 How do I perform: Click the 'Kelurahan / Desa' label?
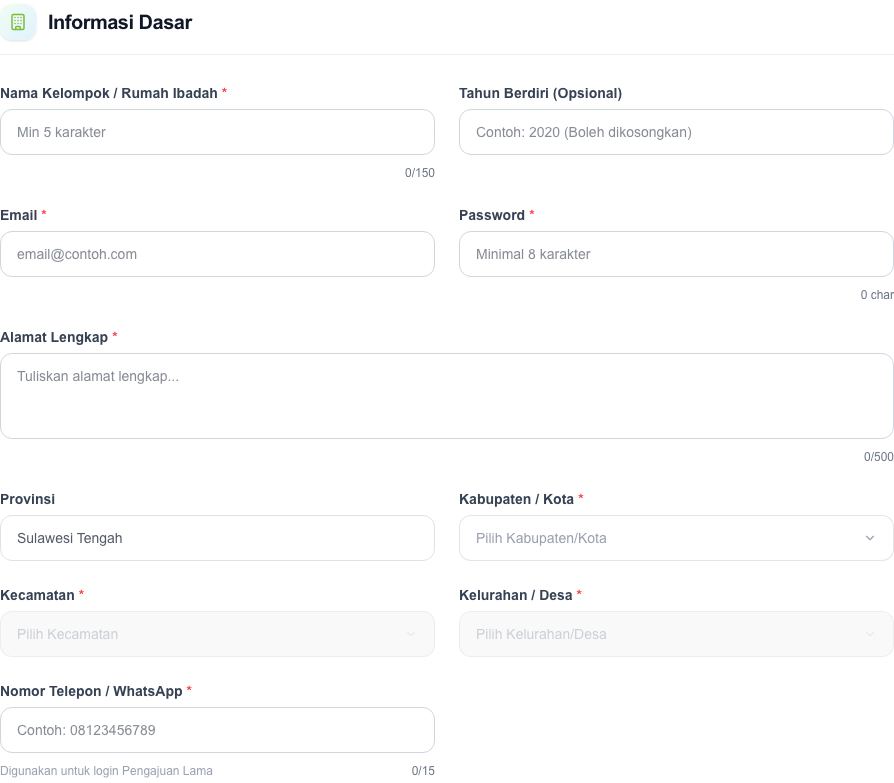click(x=515, y=595)
